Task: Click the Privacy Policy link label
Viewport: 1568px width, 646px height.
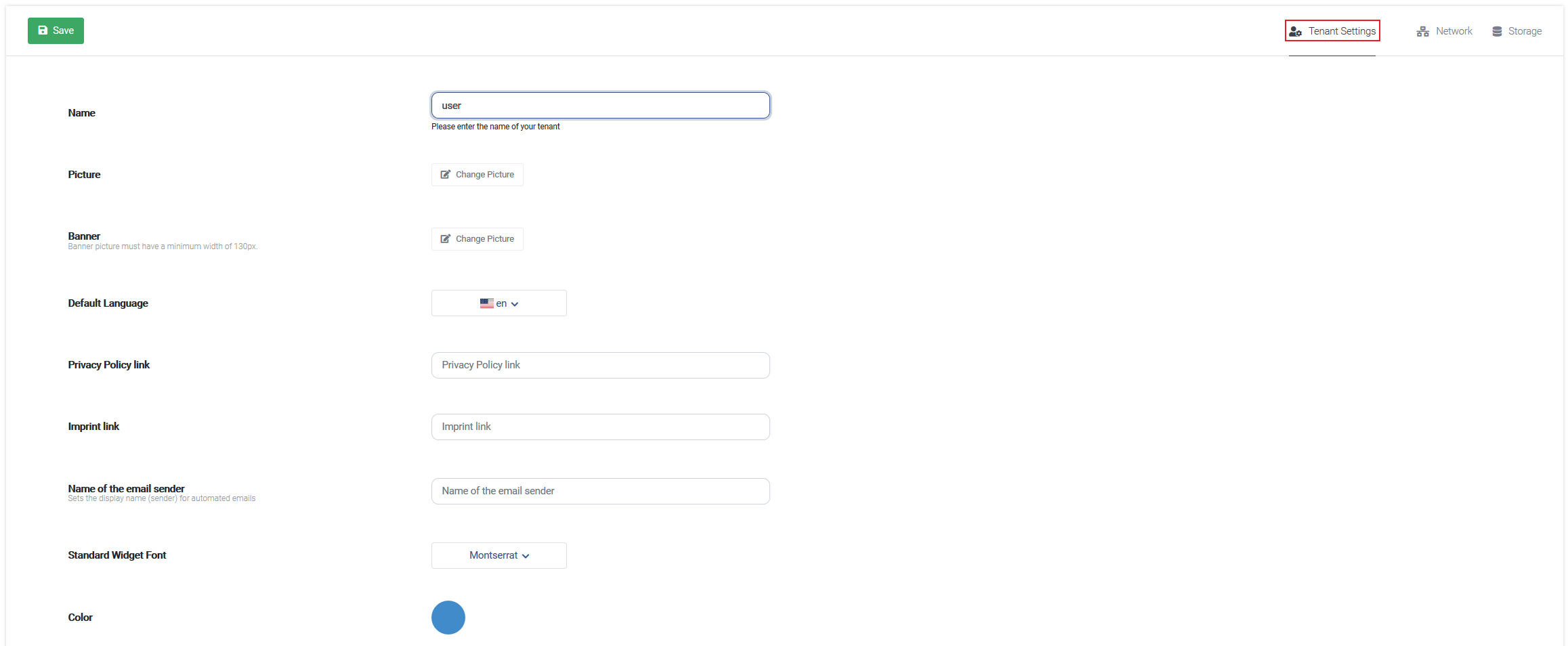Action: coord(108,365)
